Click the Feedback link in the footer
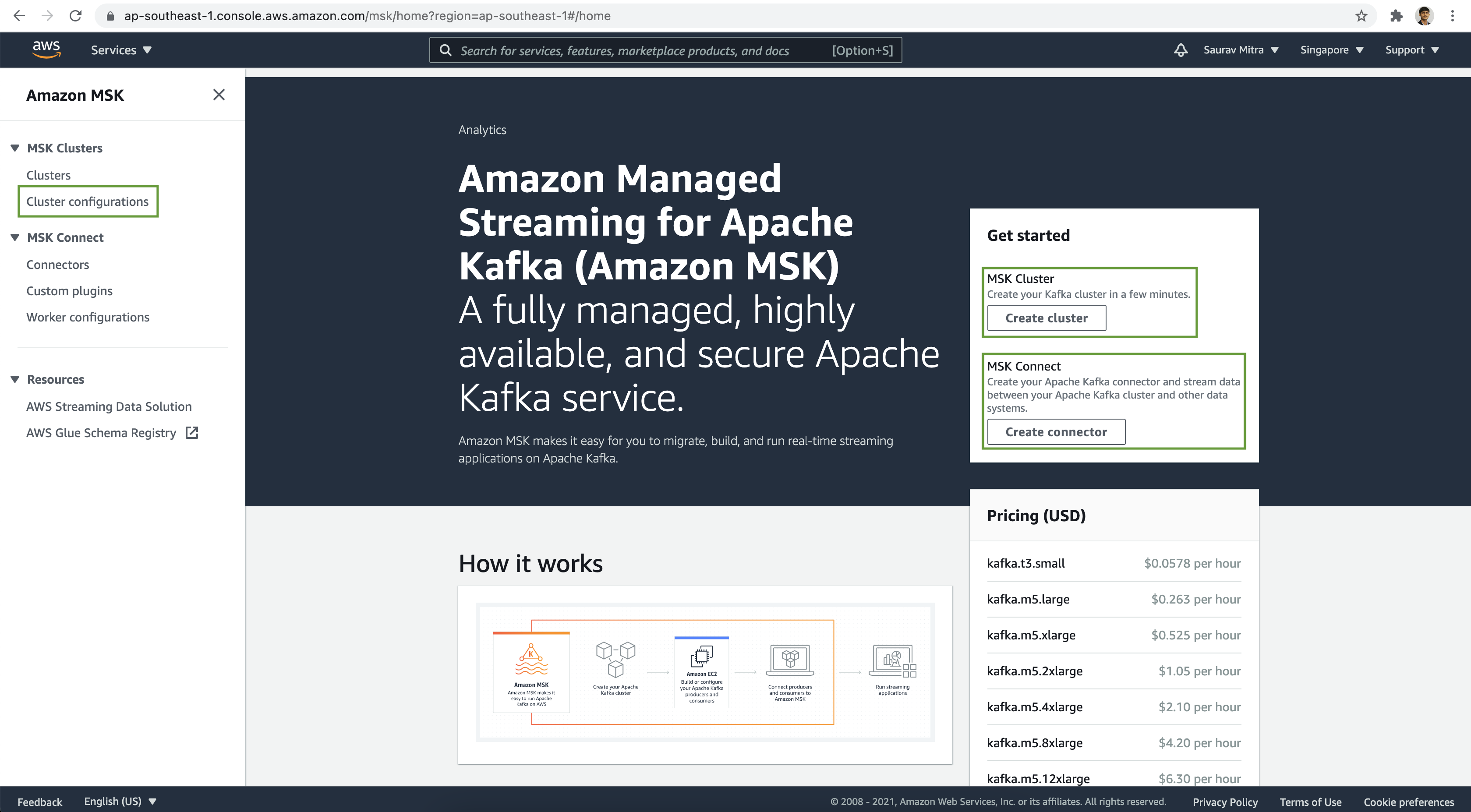Viewport: 1471px width, 812px height. (x=40, y=802)
